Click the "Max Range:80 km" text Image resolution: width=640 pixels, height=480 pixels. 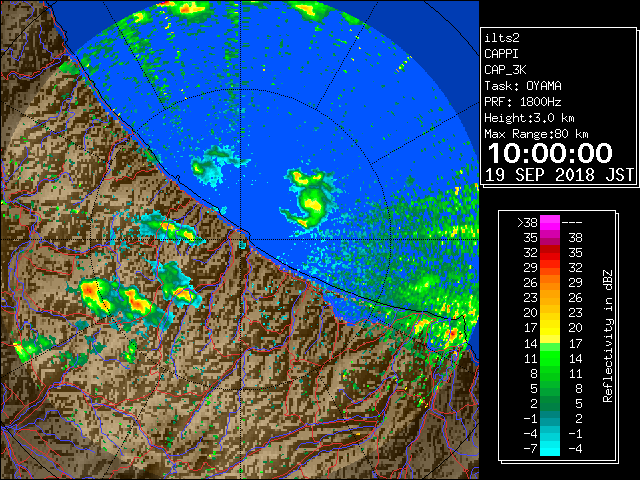[536, 134]
